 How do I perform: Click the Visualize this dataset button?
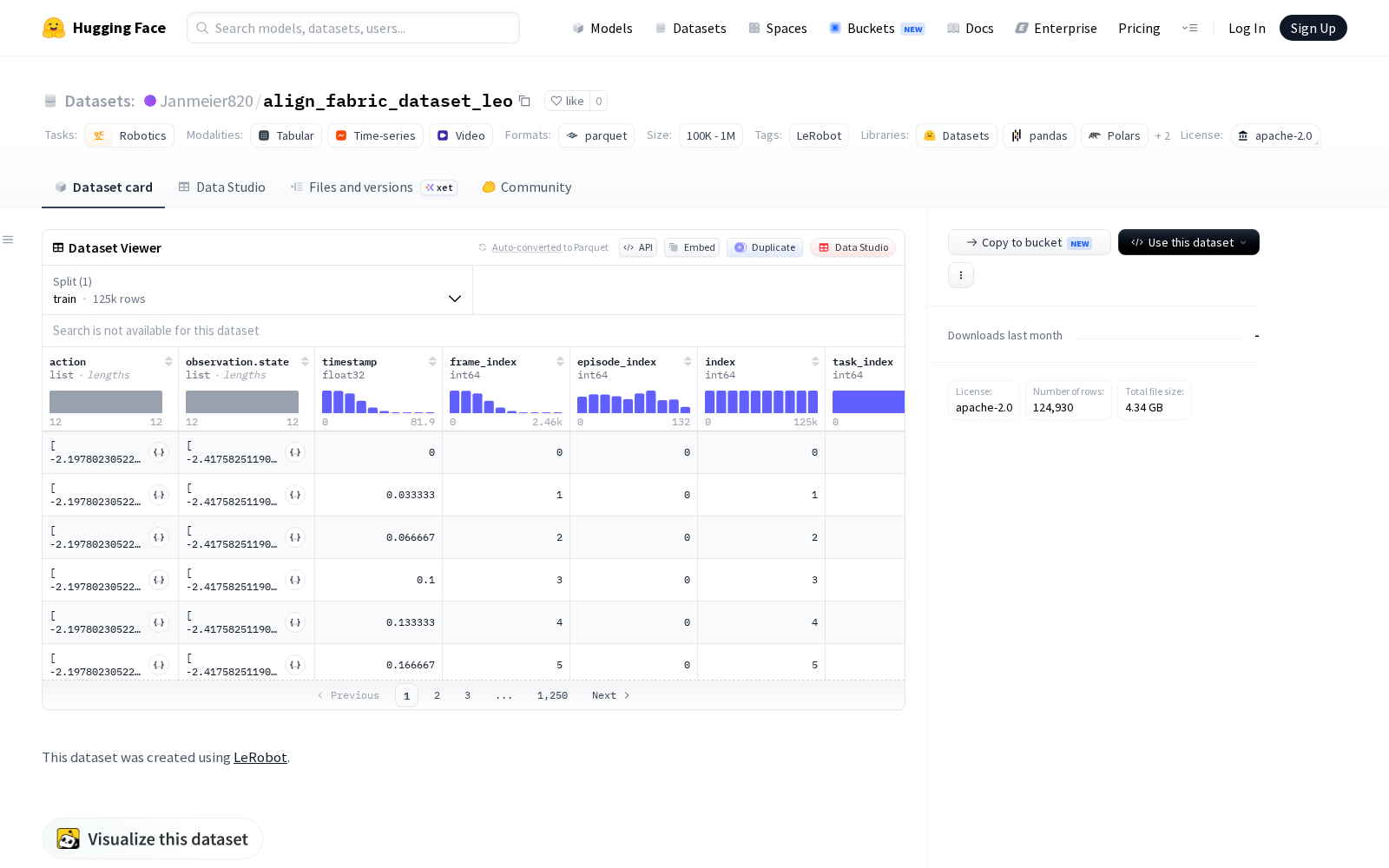[153, 838]
